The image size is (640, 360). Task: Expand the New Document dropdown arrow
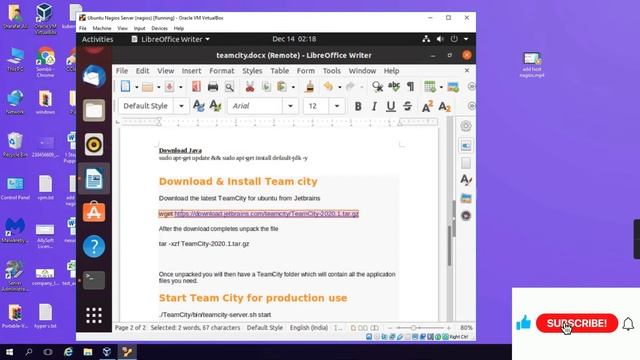(137, 87)
